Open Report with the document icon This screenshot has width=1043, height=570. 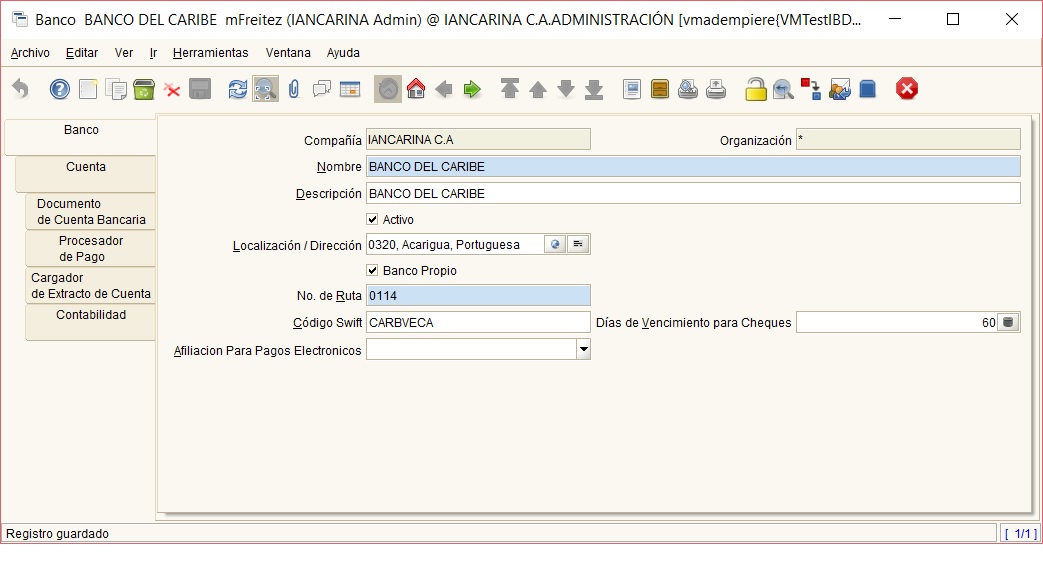coord(632,88)
